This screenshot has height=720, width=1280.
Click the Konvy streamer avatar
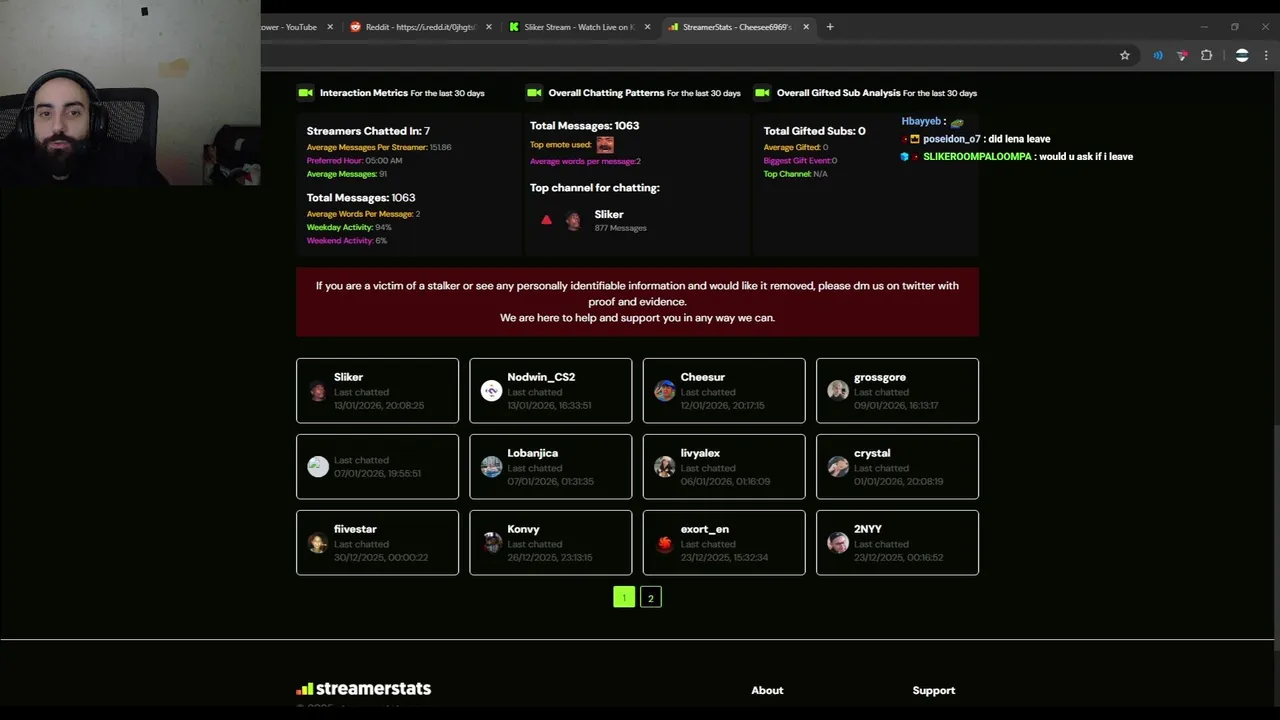pos(491,543)
